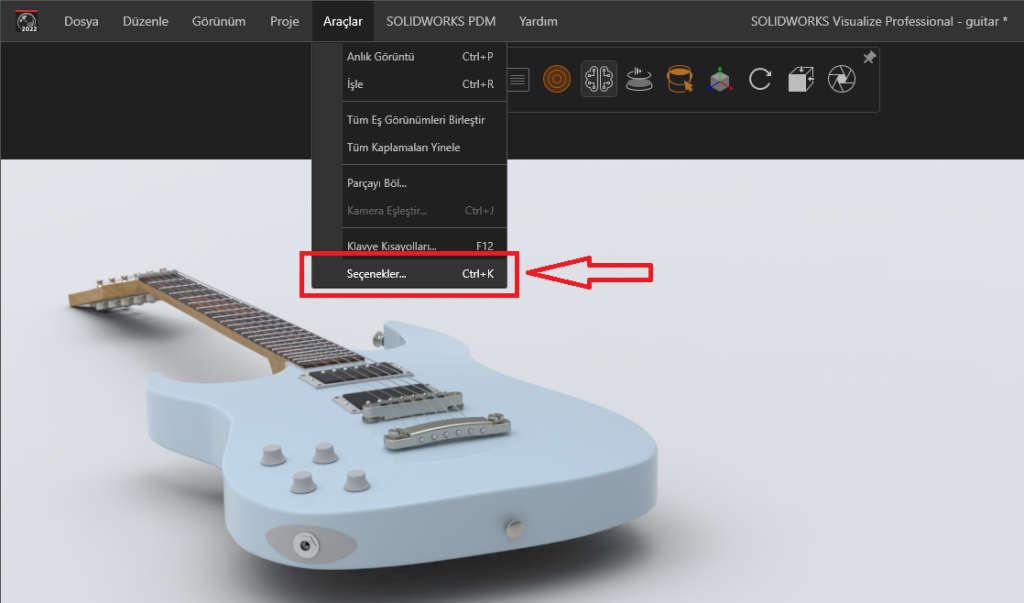Open the Görünüm menu
1024x603 pixels.
coord(218,21)
